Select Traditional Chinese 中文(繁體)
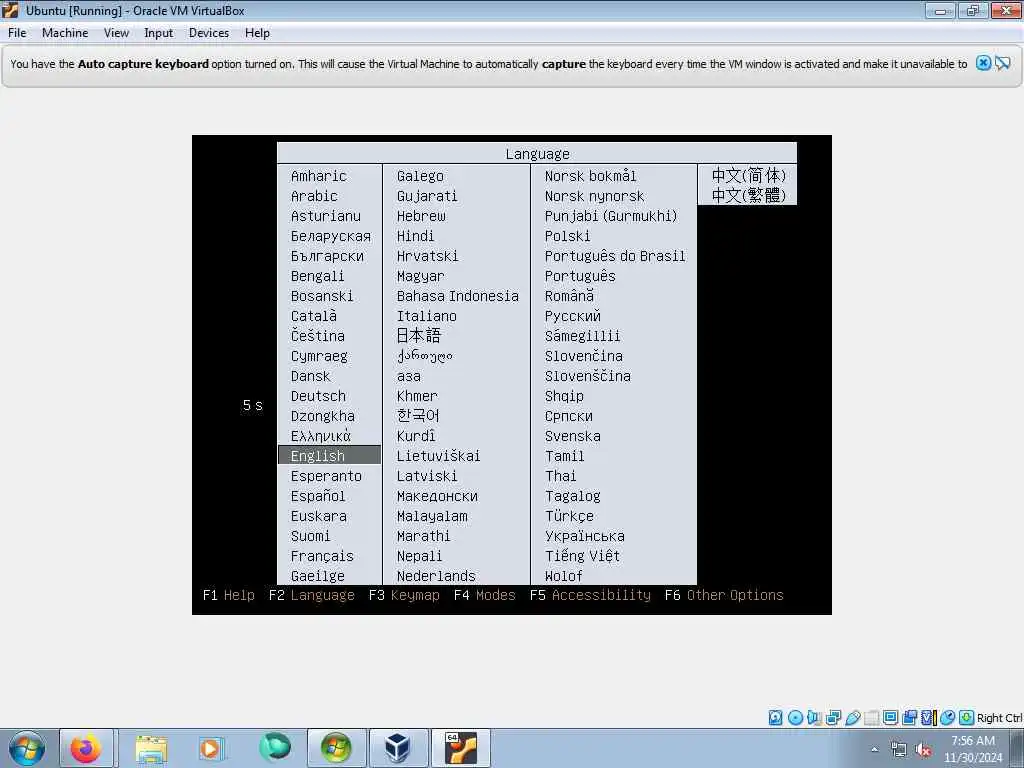1024x768 pixels. point(748,195)
